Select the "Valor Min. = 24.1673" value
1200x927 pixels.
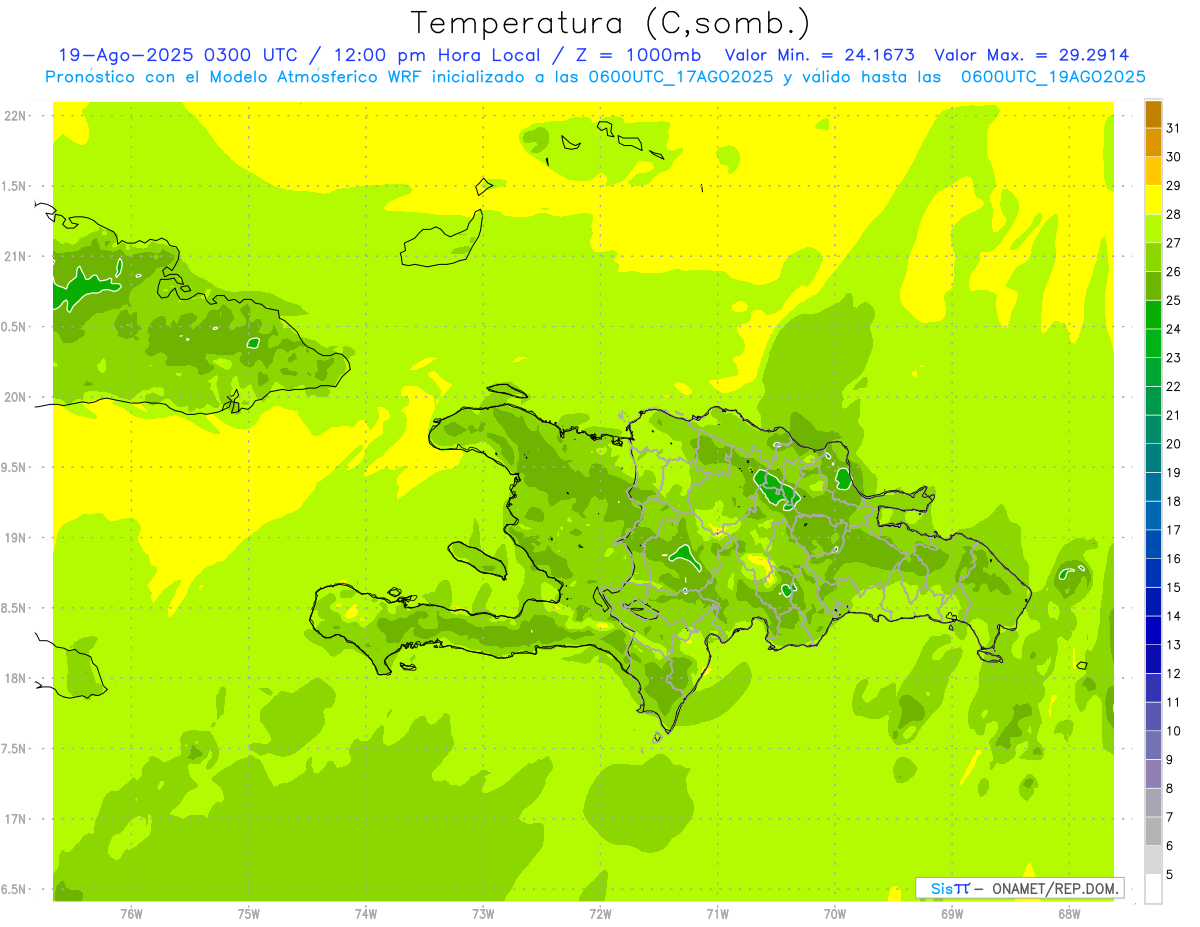[819, 55]
